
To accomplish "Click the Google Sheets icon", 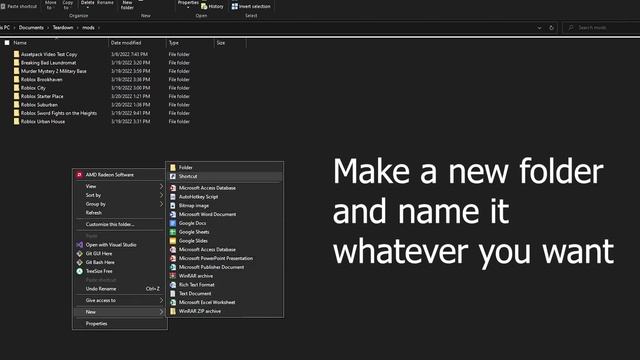I will tap(173, 232).
